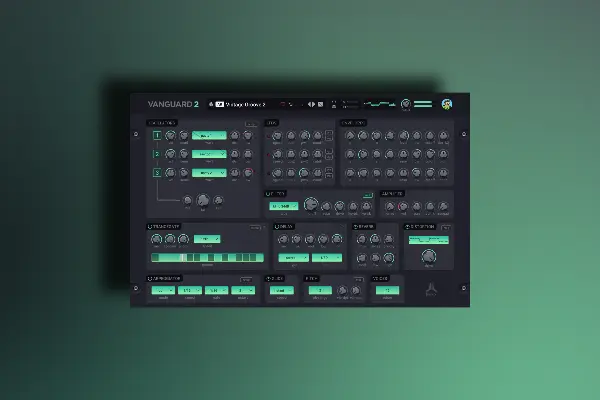Viewport: 600px width, 400px height.
Task: Click the previous/next preset arrows in header
Action: click(x=311, y=104)
